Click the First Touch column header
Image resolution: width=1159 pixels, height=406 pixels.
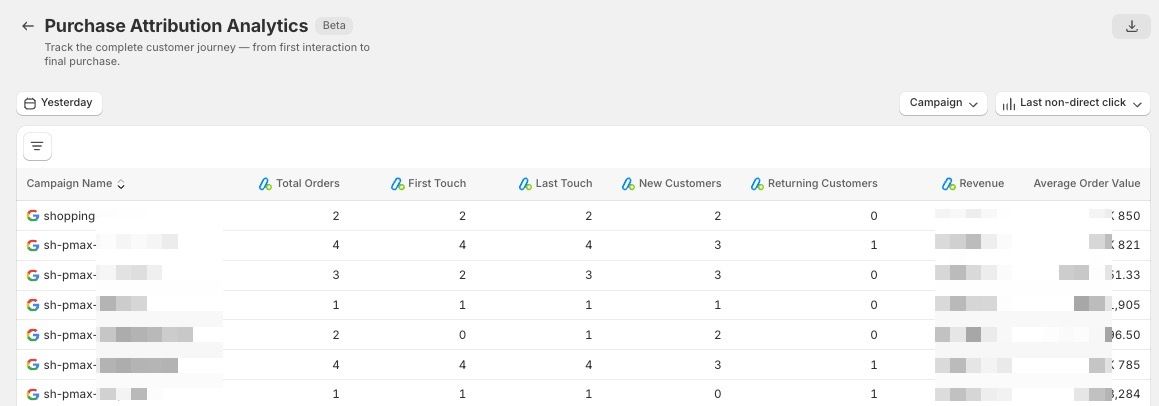(437, 183)
